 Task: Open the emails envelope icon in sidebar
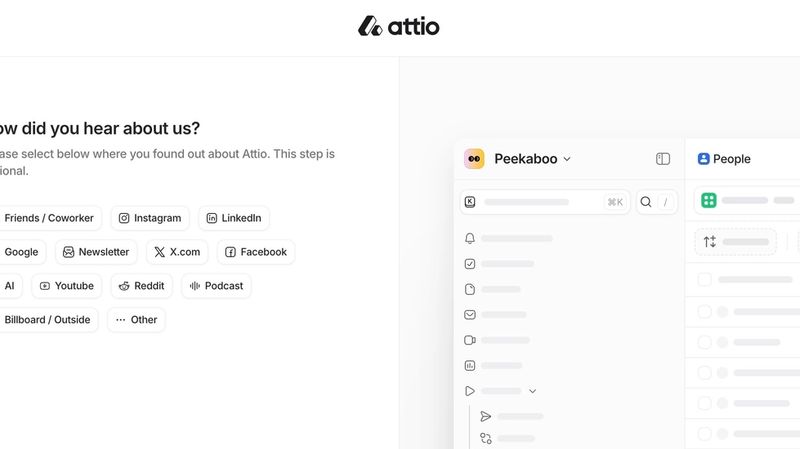pyautogui.click(x=470, y=315)
